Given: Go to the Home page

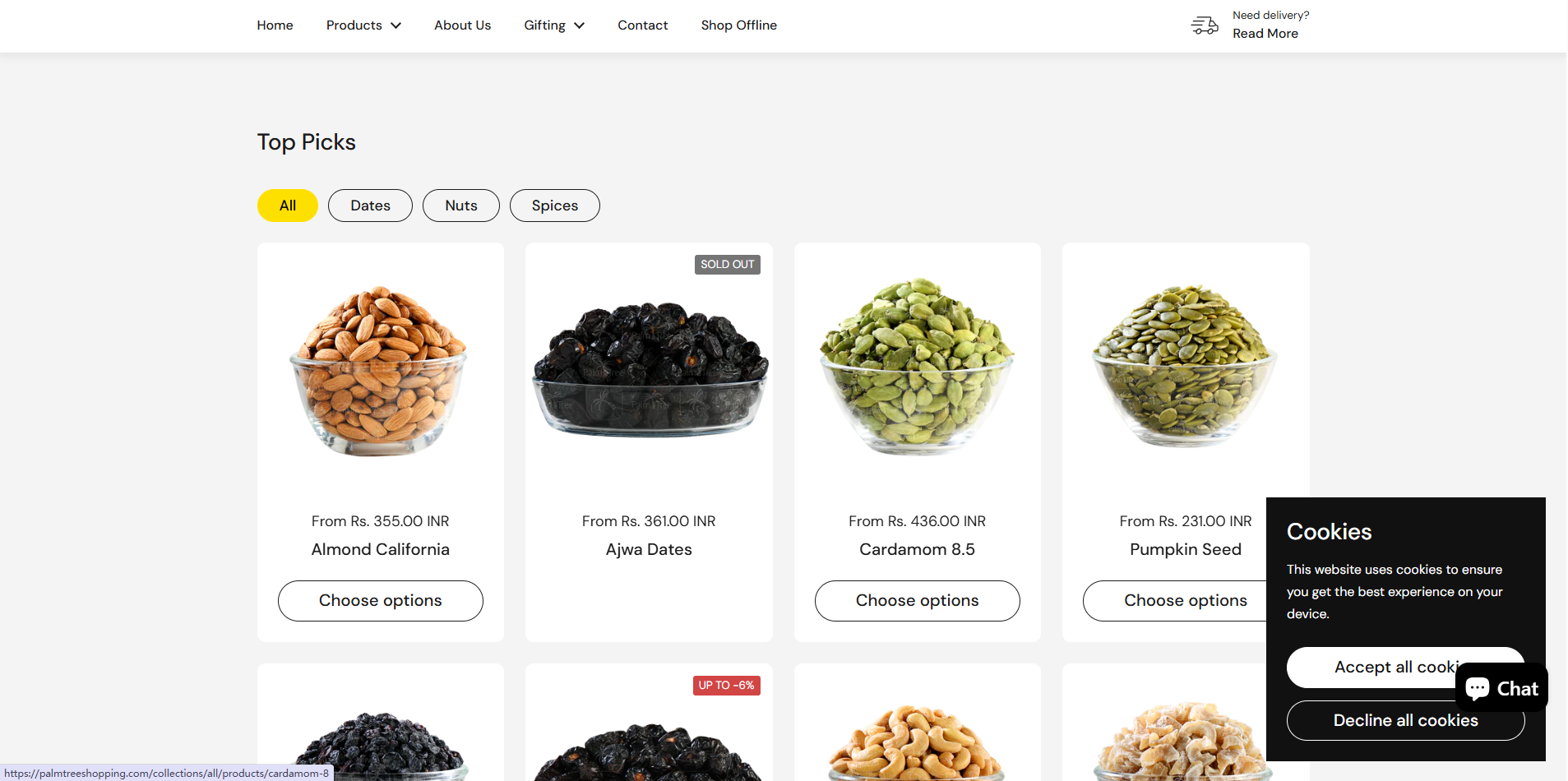Looking at the screenshot, I should (275, 25).
